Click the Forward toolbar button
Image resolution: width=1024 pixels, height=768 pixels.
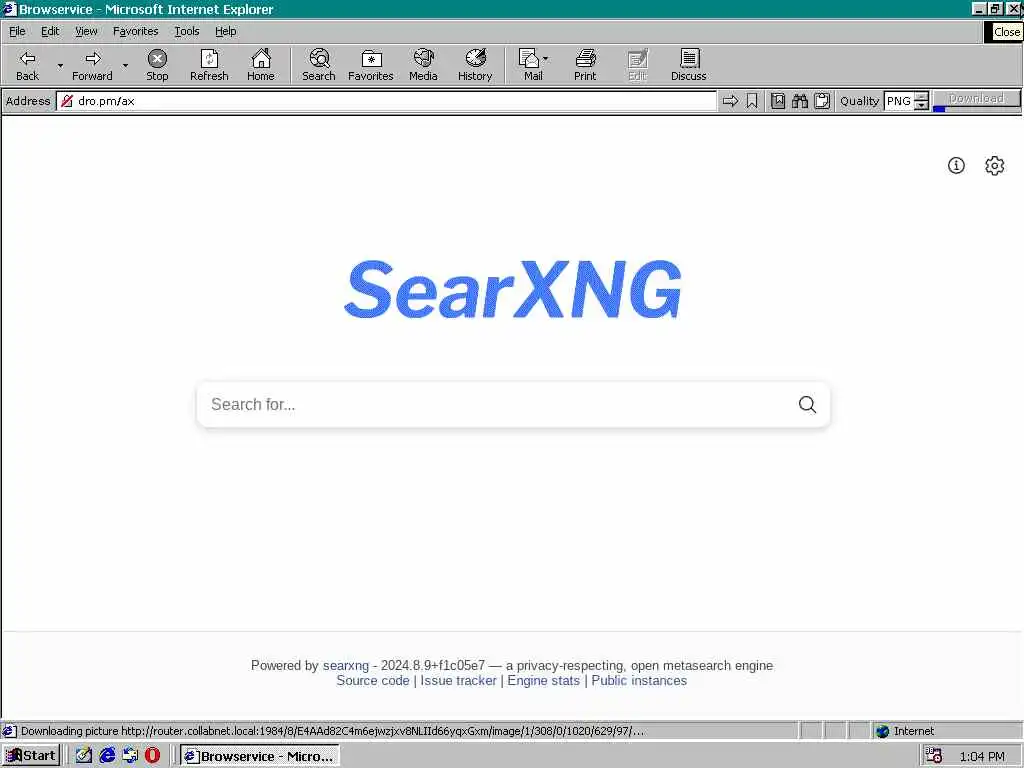(92, 65)
